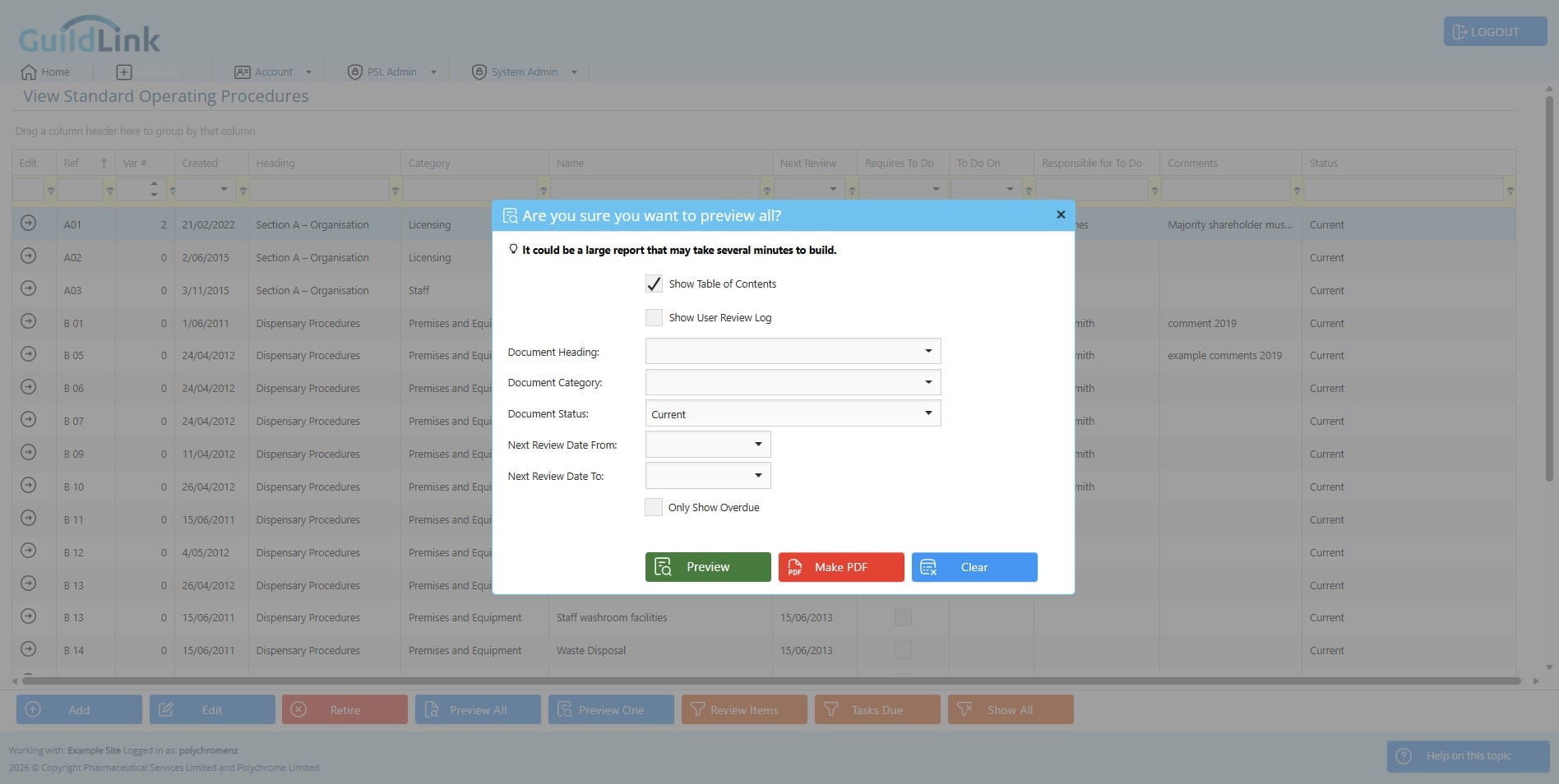
Task: Open the PSL Admin menu
Action: click(x=391, y=72)
